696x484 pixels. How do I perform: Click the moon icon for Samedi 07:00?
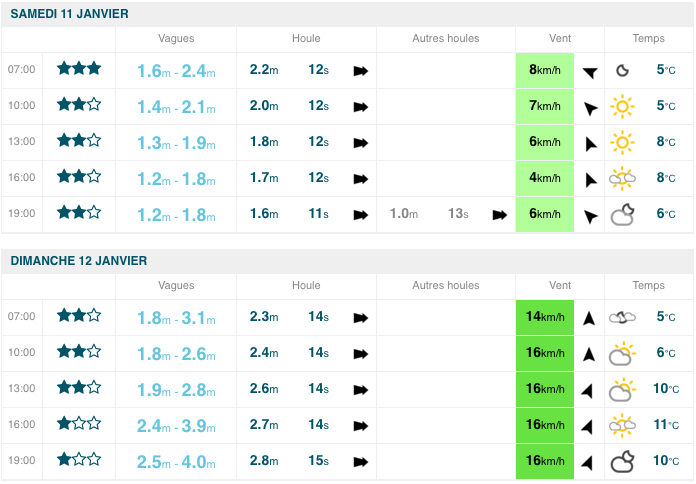click(622, 70)
